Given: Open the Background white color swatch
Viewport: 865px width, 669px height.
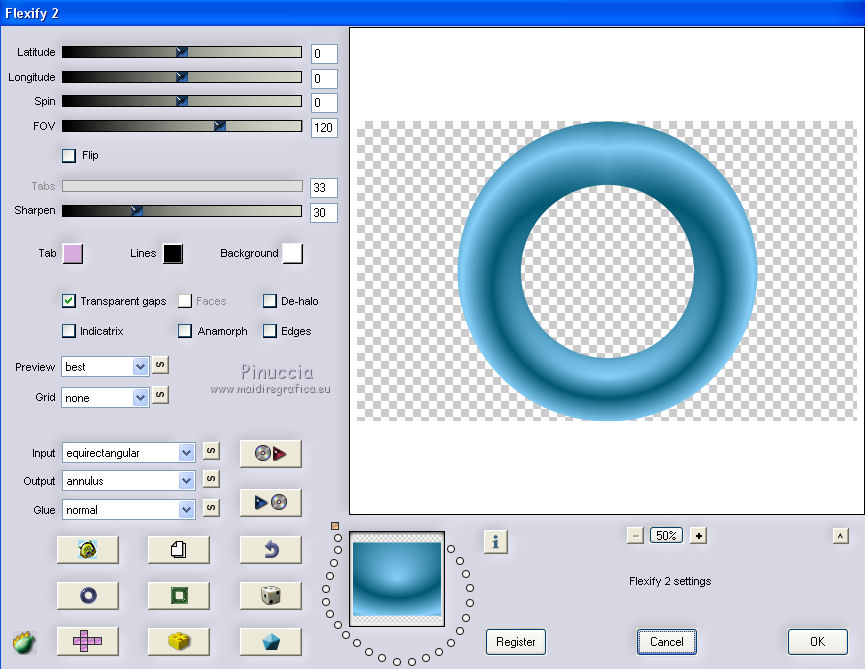Looking at the screenshot, I should tap(292, 254).
